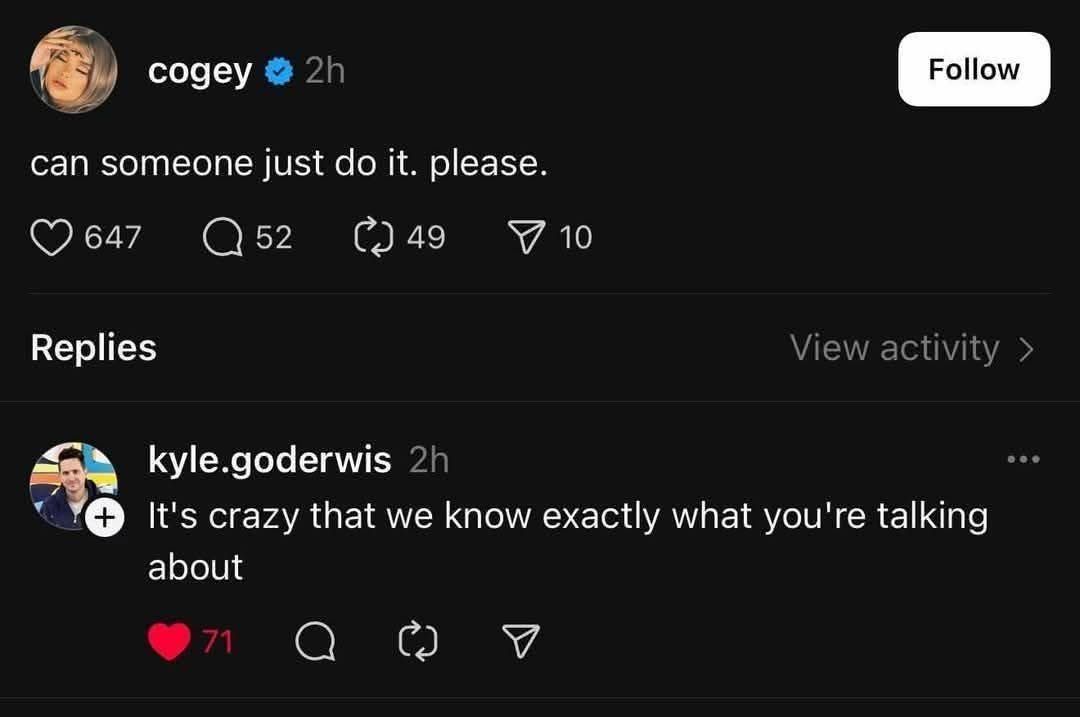Open the three-dot menu on kyle.goderwis's reply
Image resolution: width=1080 pixels, height=717 pixels.
pos(1024,460)
